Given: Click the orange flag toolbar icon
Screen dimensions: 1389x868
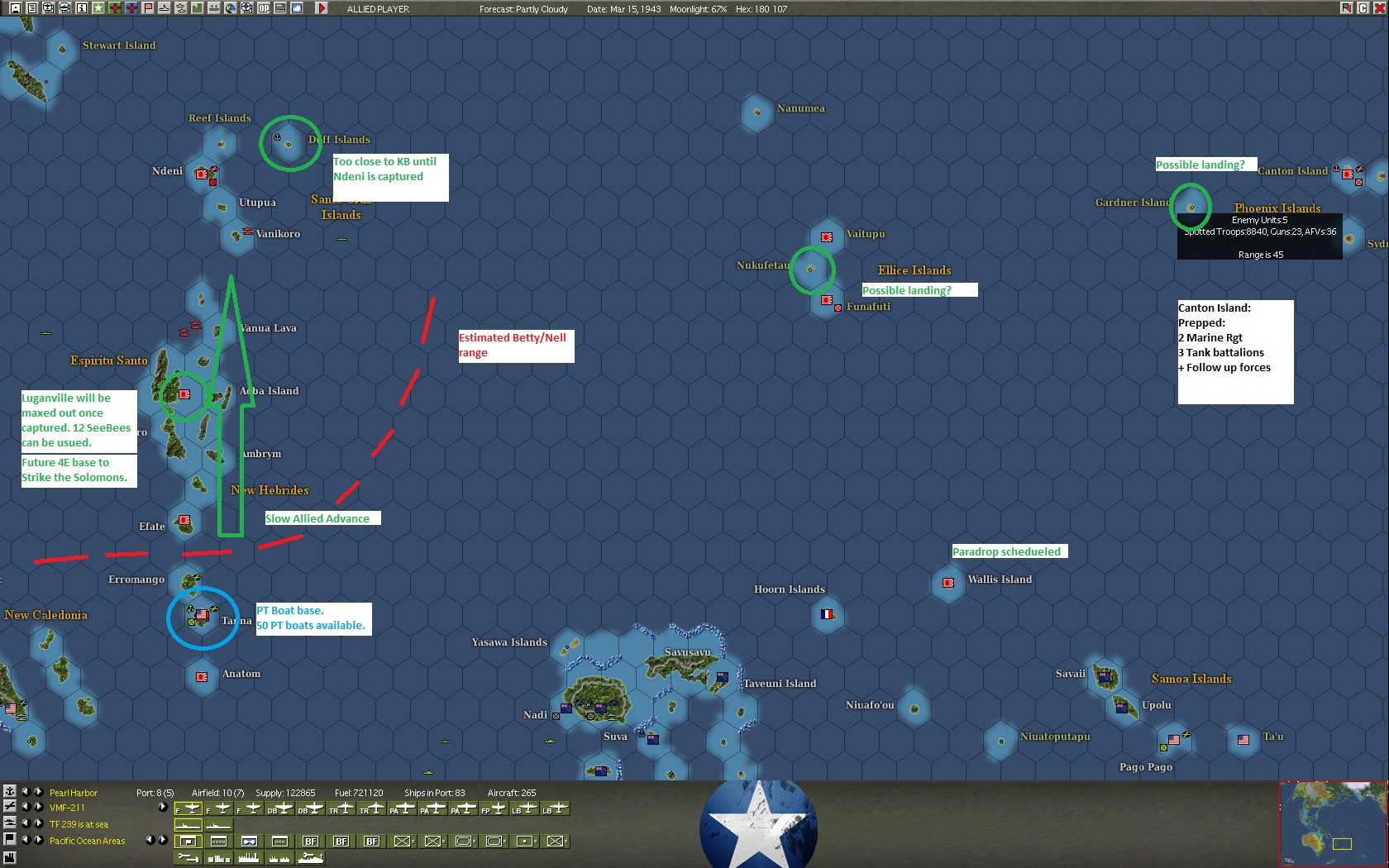Looking at the screenshot, I should tap(148, 8).
